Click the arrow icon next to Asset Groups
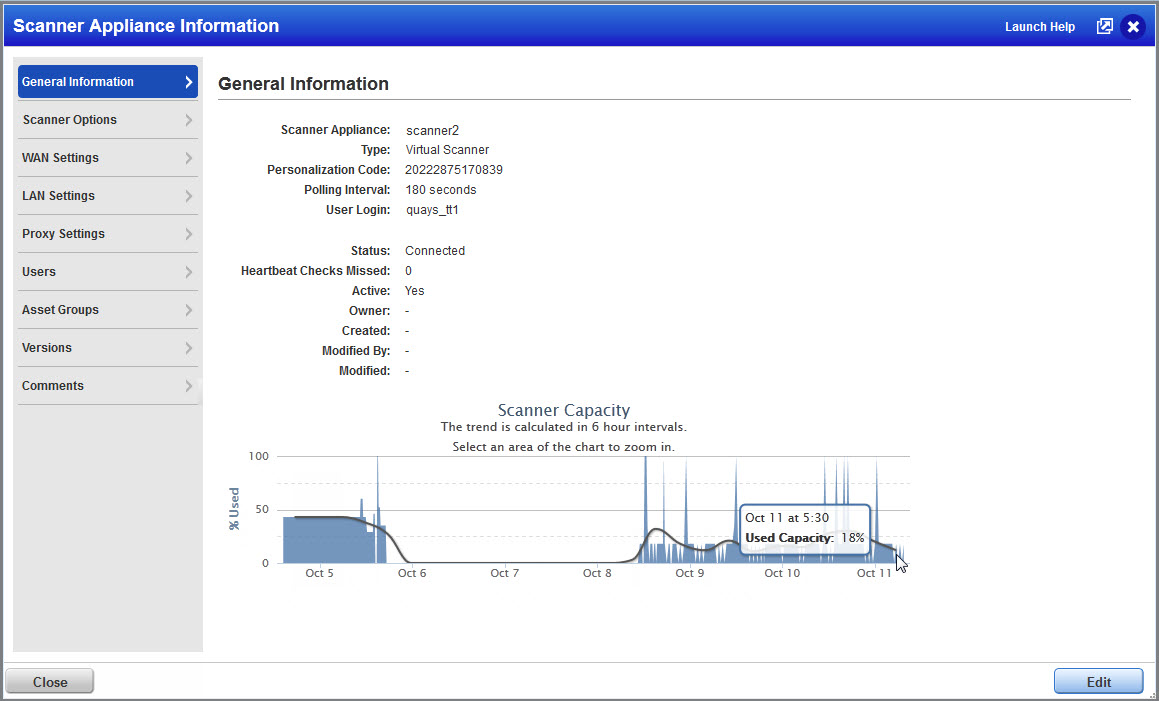This screenshot has height=701, width=1159. pos(190,309)
